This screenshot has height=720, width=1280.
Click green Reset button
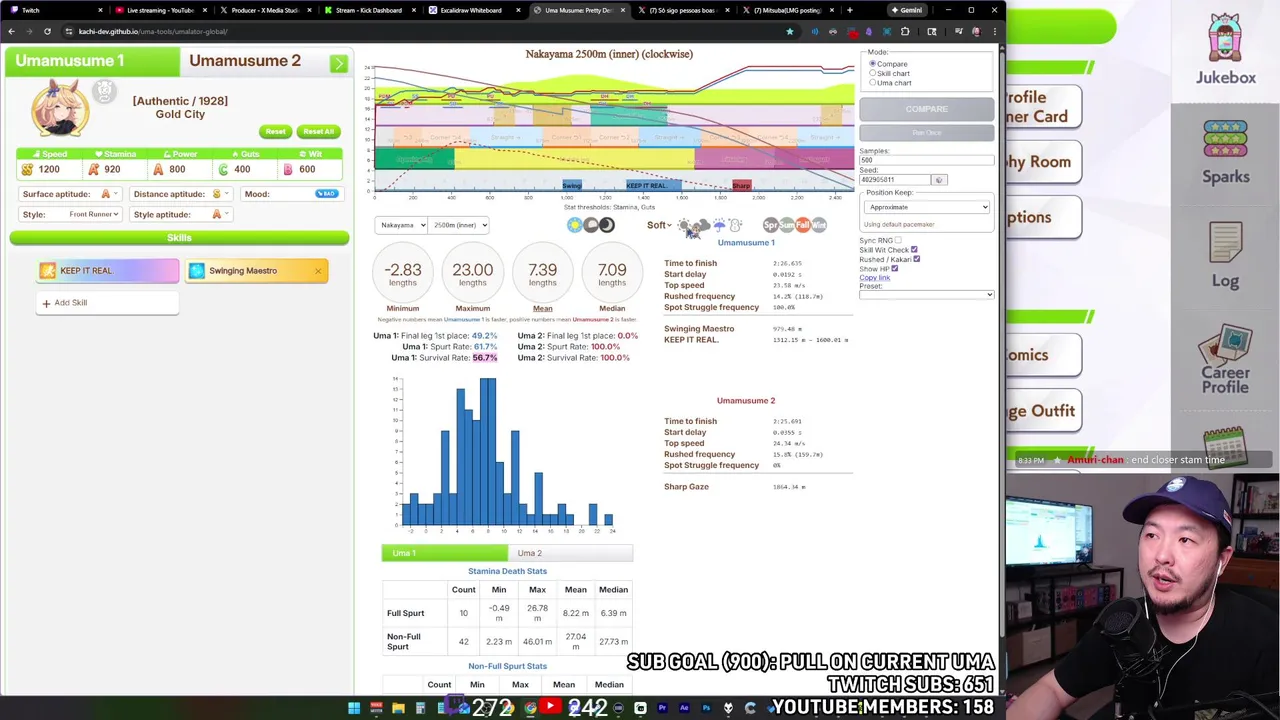coord(275,131)
